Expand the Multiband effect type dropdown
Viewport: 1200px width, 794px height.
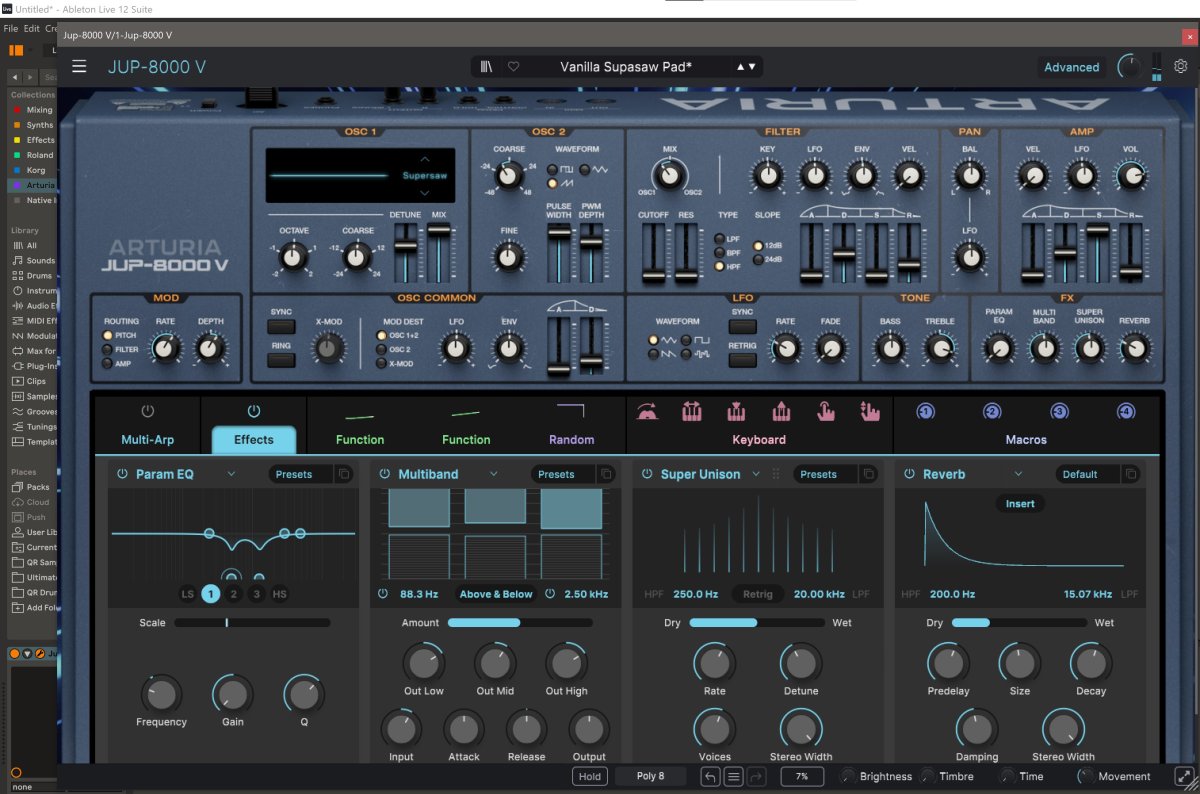(493, 474)
